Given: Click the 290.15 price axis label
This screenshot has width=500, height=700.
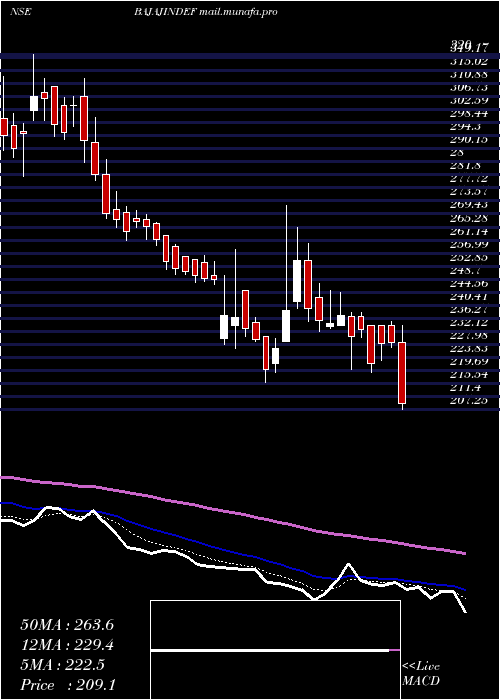Looking at the screenshot, I should [469, 139].
